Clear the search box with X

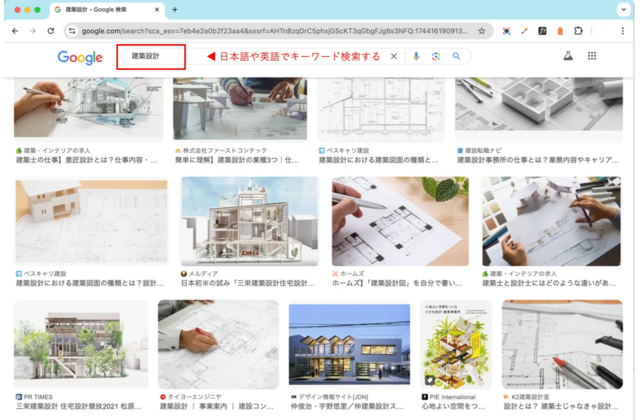tap(394, 56)
